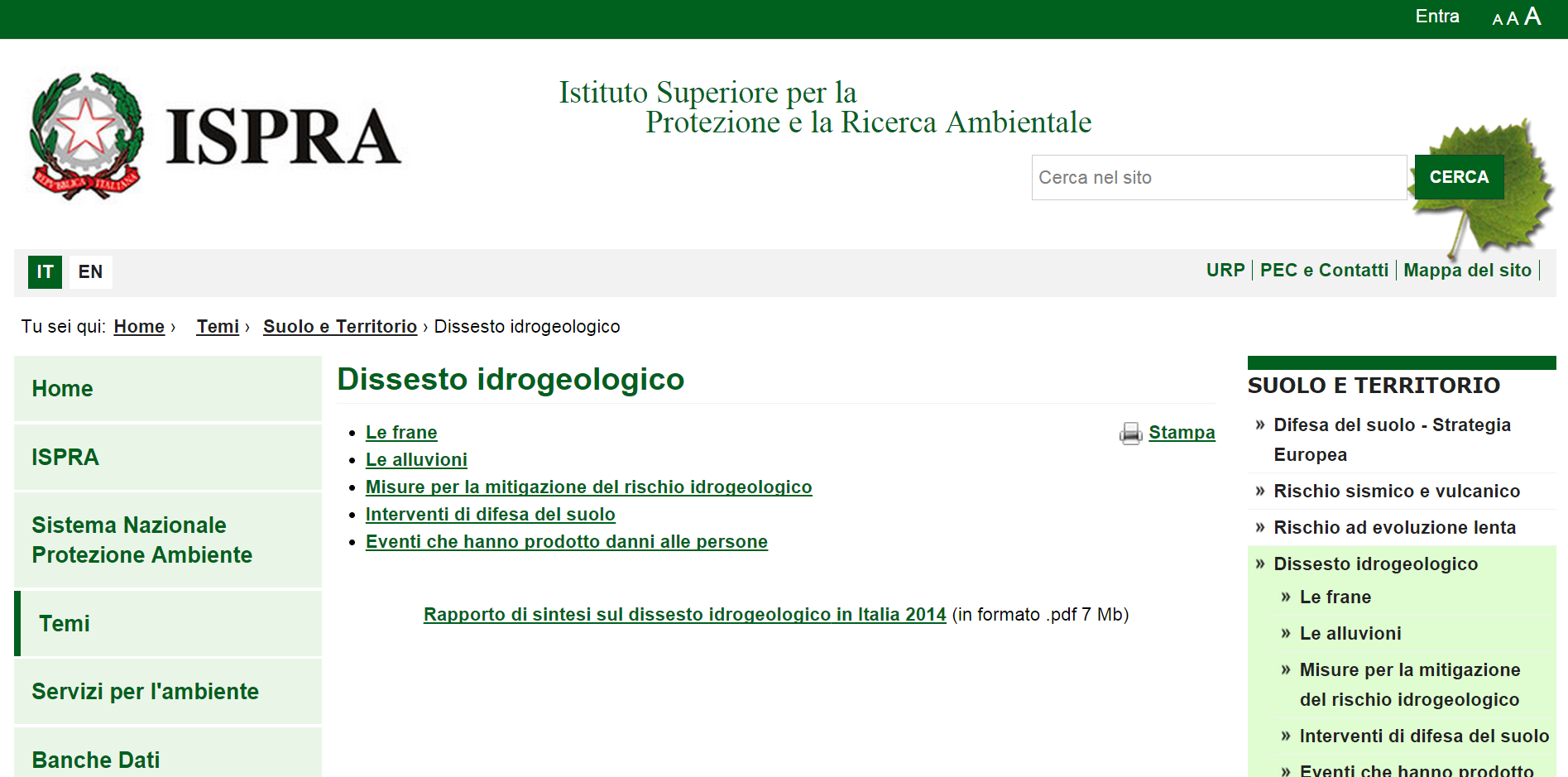
Task: Select the largest font size A icon
Action: coord(1533,16)
